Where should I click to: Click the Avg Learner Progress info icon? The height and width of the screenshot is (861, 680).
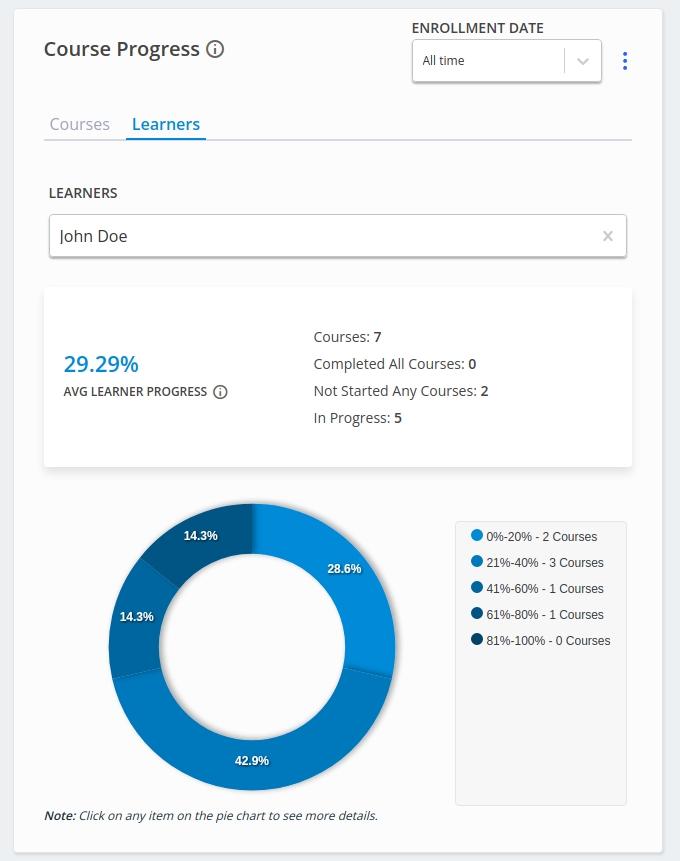220,392
